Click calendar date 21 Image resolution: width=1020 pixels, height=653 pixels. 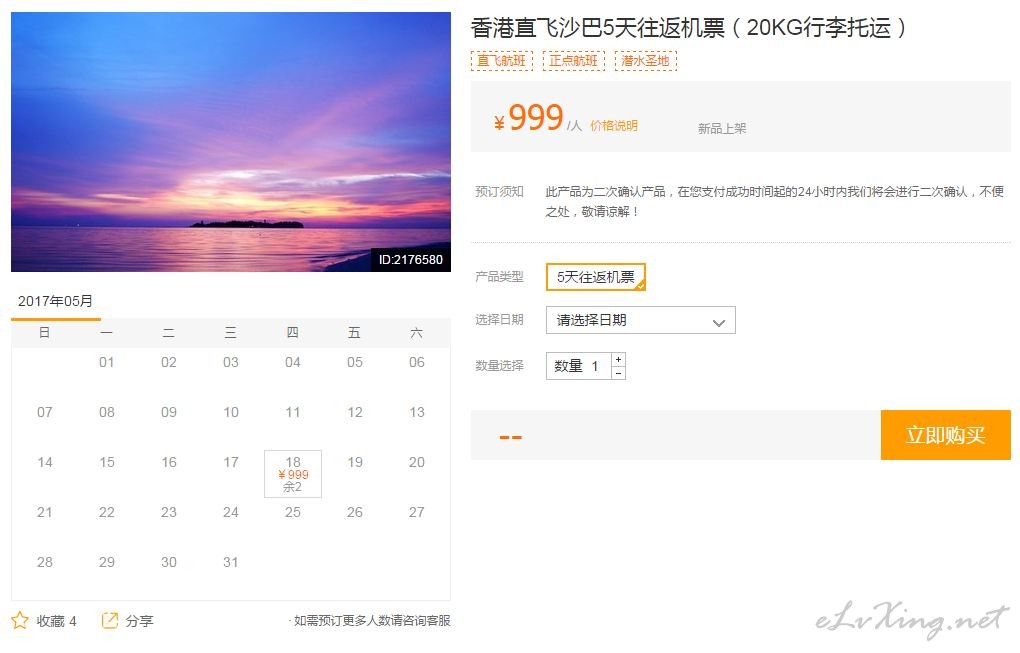coord(45,513)
